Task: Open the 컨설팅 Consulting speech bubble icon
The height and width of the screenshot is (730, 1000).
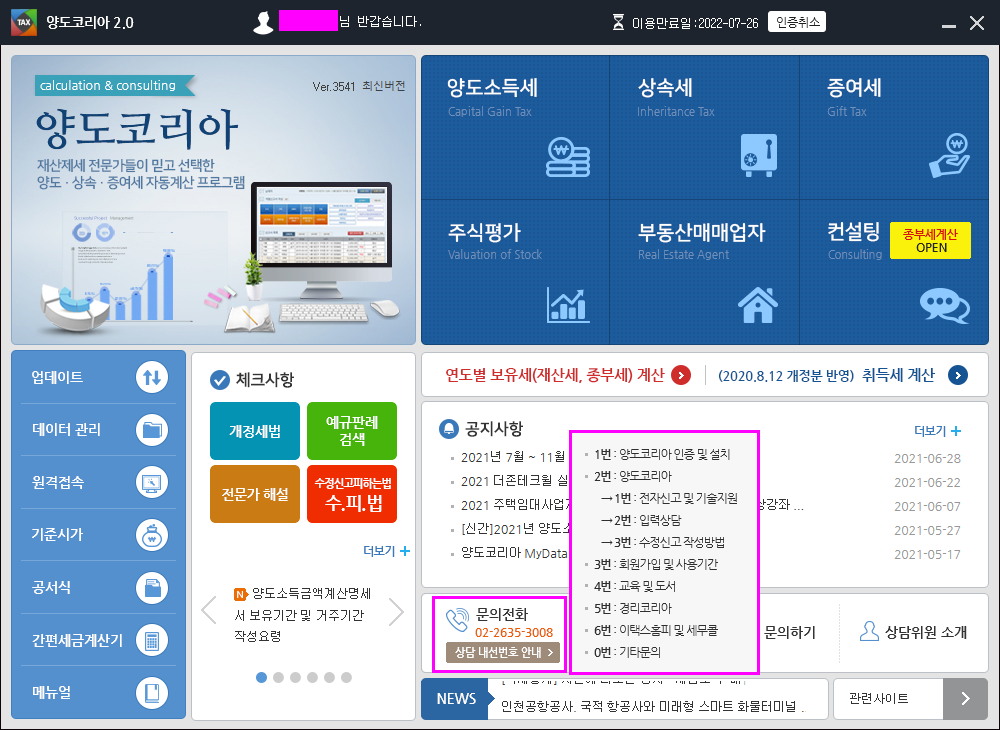Action: click(945, 306)
